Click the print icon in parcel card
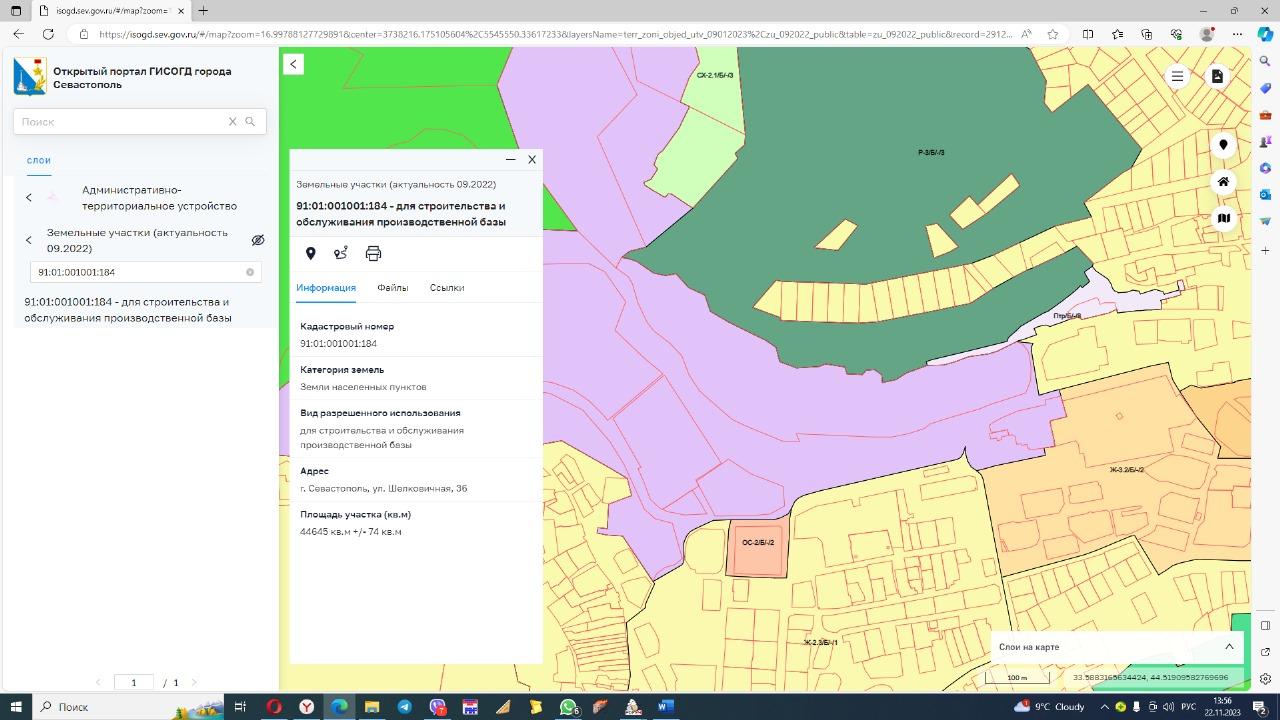 373,254
